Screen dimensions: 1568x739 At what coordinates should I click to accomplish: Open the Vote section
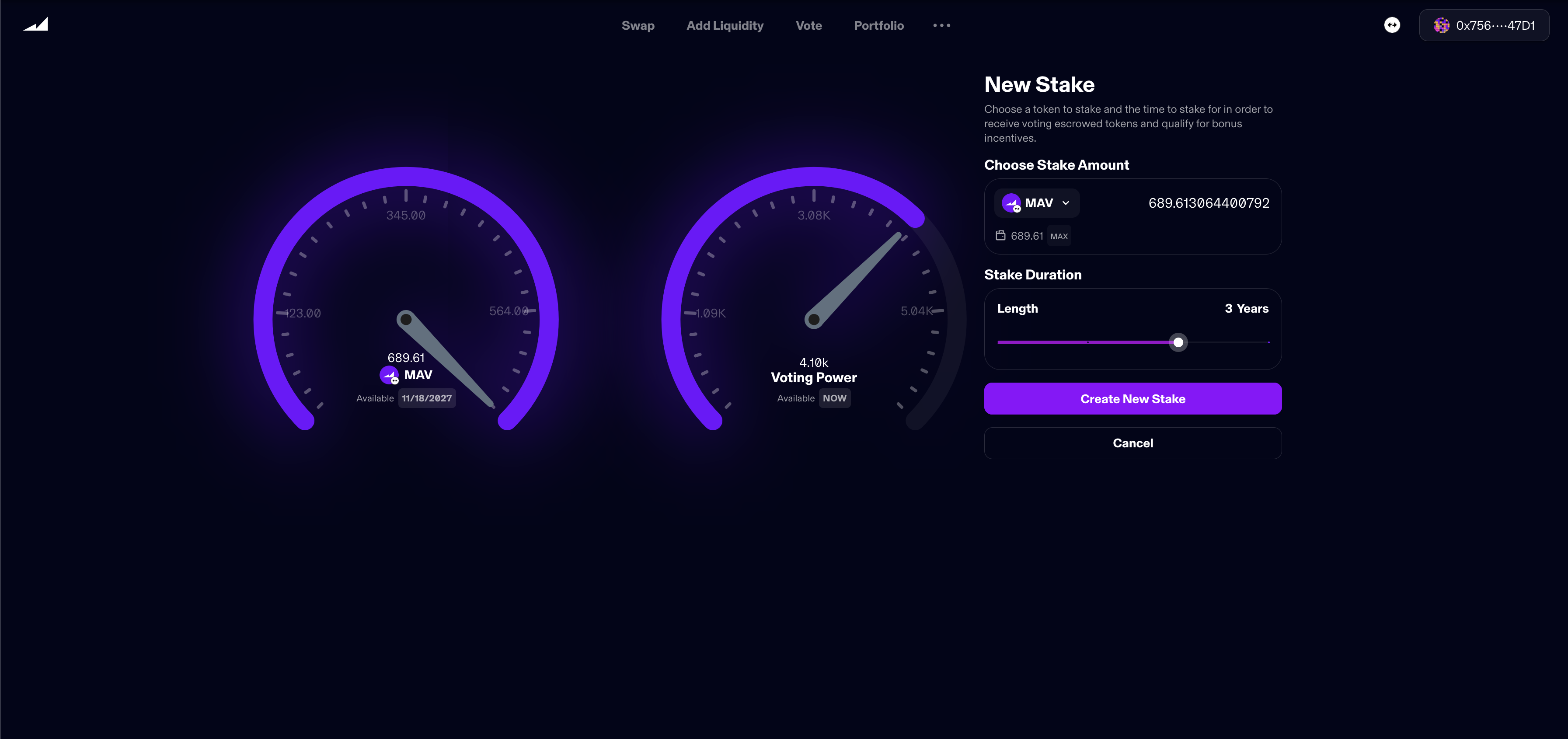point(808,25)
